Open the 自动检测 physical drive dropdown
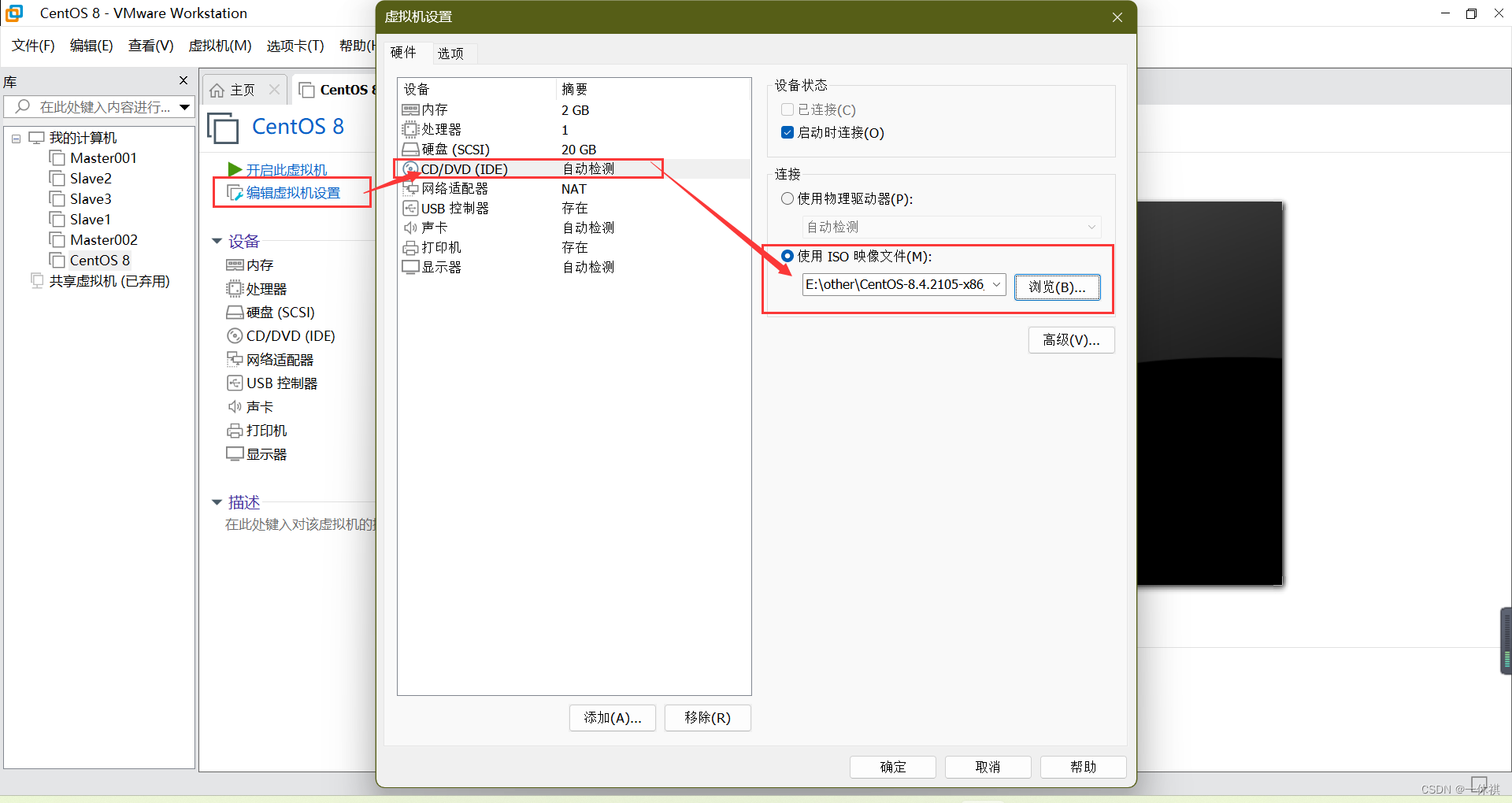The width and height of the screenshot is (1512, 803). click(x=1091, y=227)
